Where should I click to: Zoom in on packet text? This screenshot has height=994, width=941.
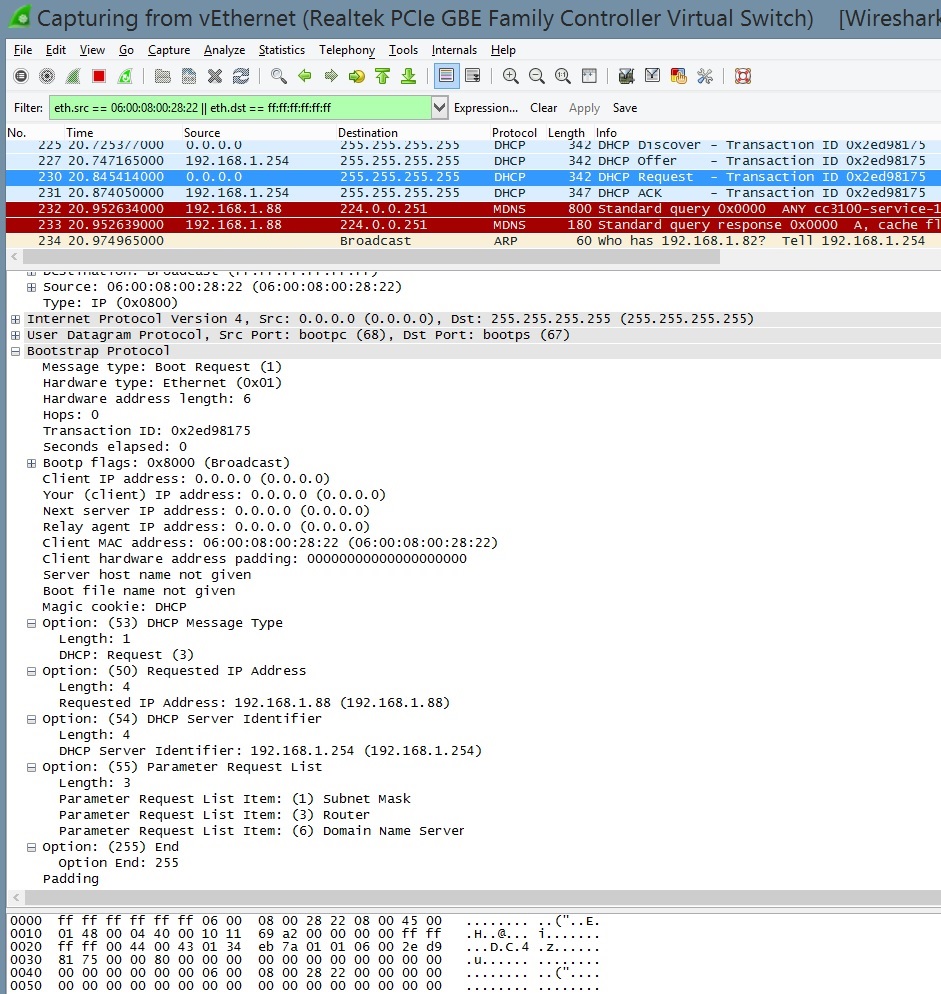coord(510,77)
